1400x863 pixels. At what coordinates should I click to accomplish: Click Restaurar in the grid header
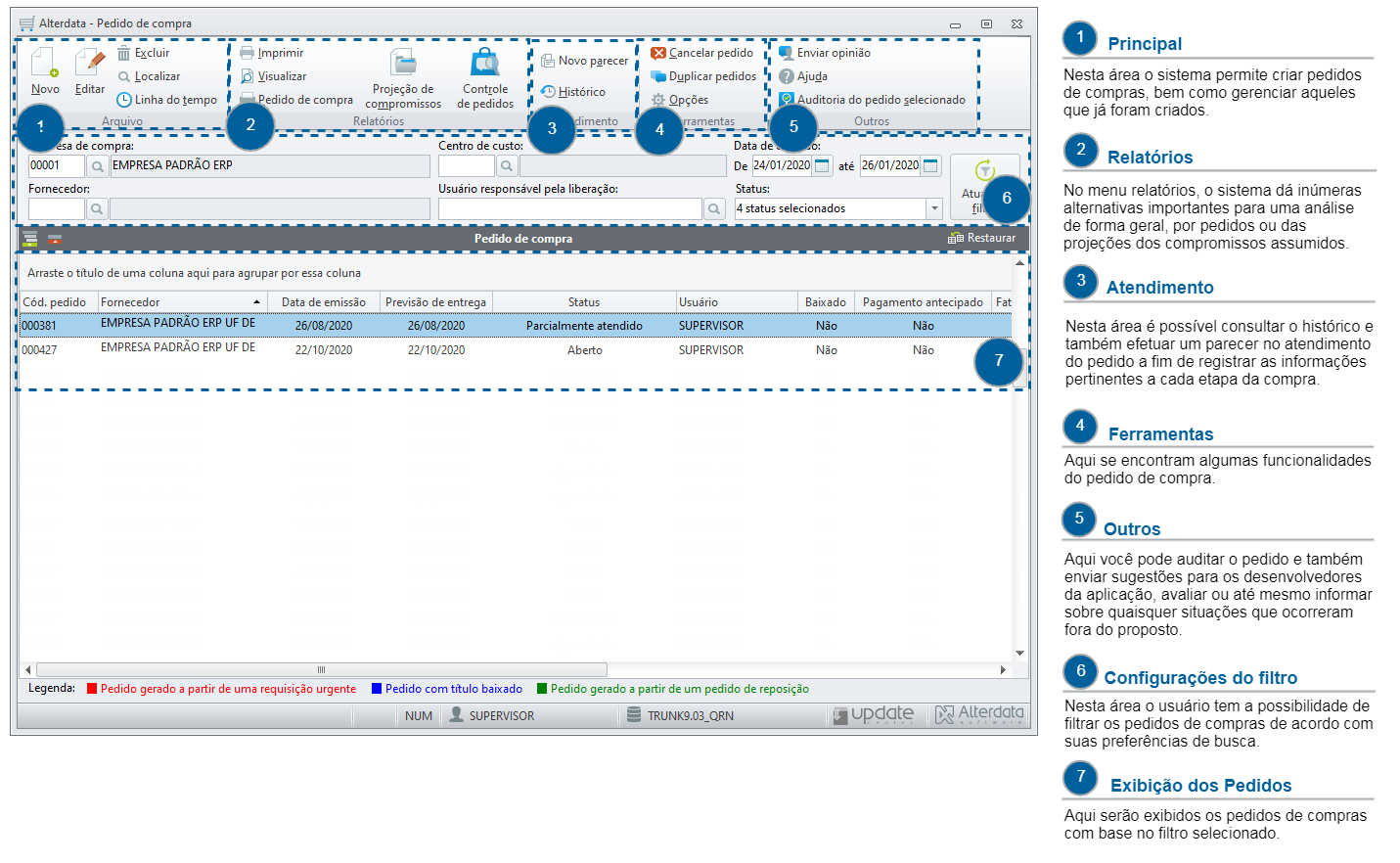point(982,238)
